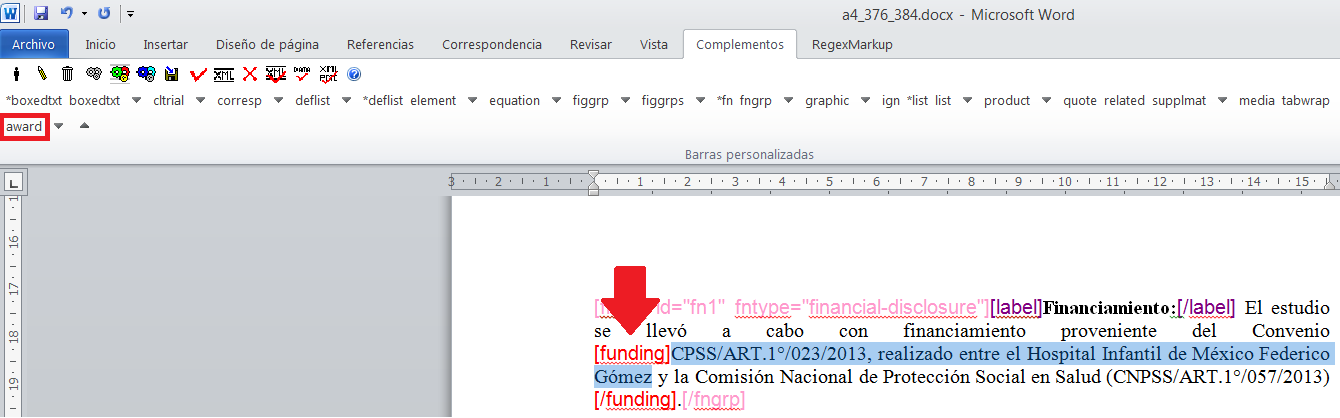This screenshot has width=1340, height=418.
Task: Open the Customize Quick Access Toolbar dropdown
Action: coord(131,14)
